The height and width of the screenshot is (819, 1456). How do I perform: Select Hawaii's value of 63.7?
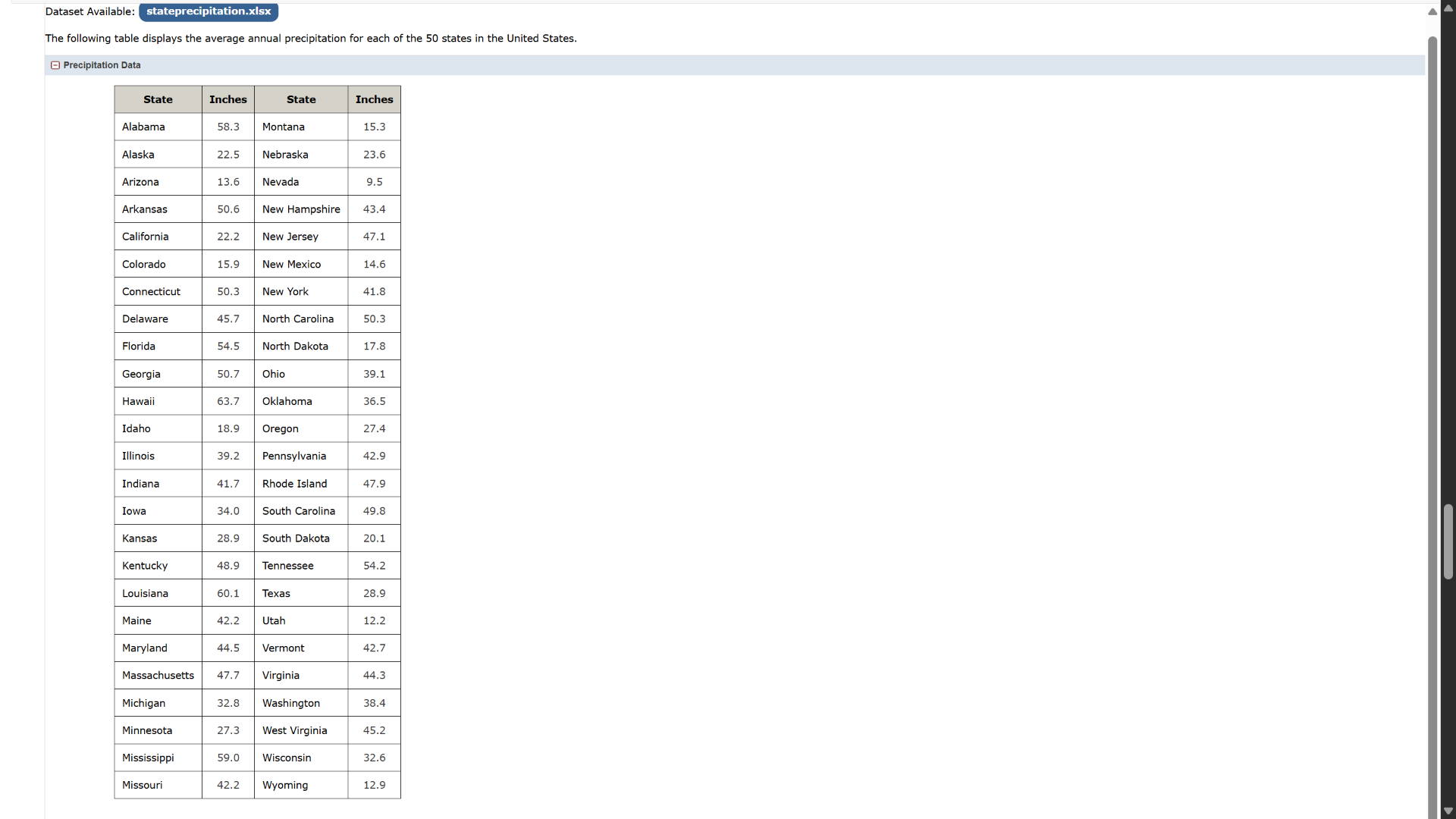pos(227,401)
